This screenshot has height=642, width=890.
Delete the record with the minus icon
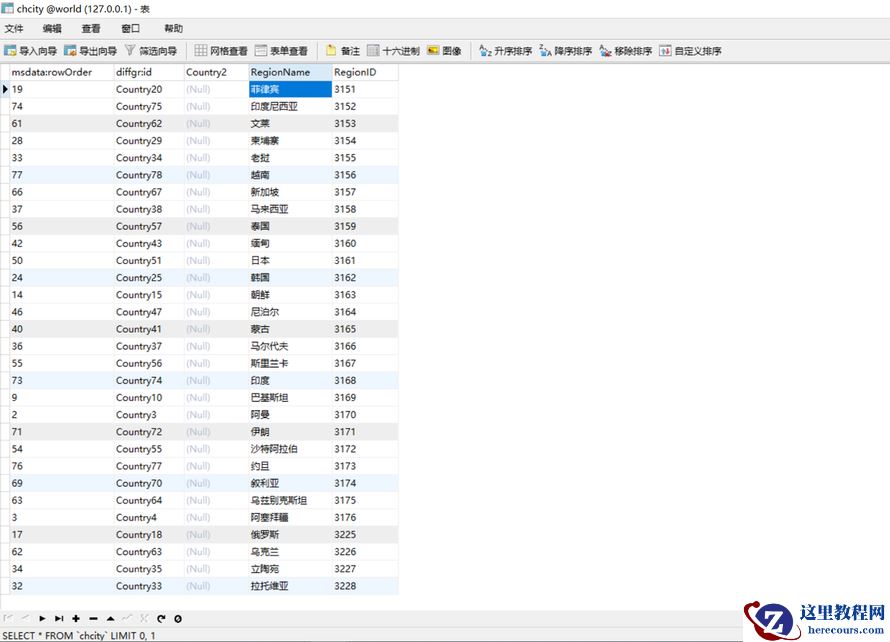(x=93, y=619)
